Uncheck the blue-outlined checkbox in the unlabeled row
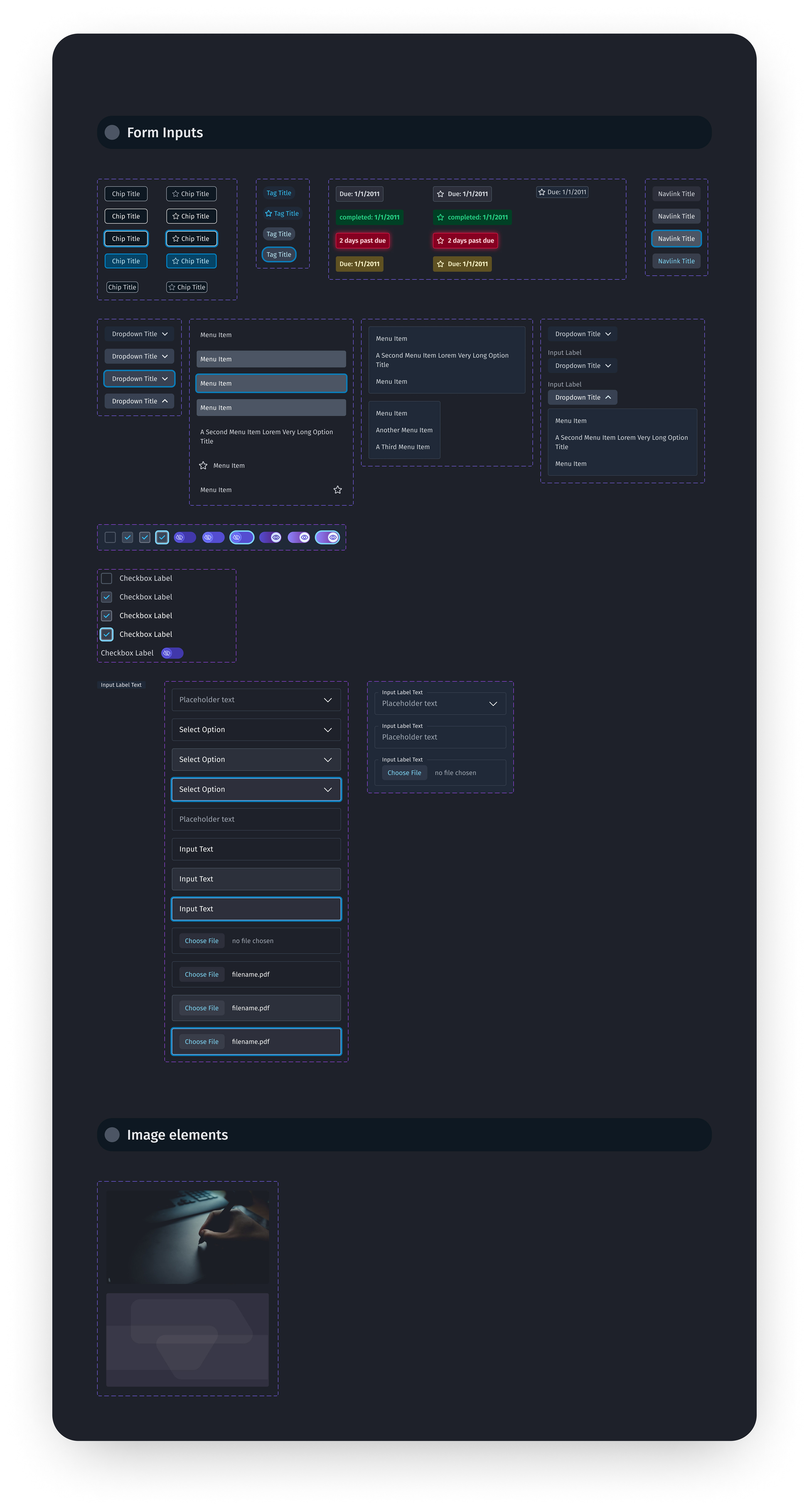809x1512 pixels. tap(162, 537)
